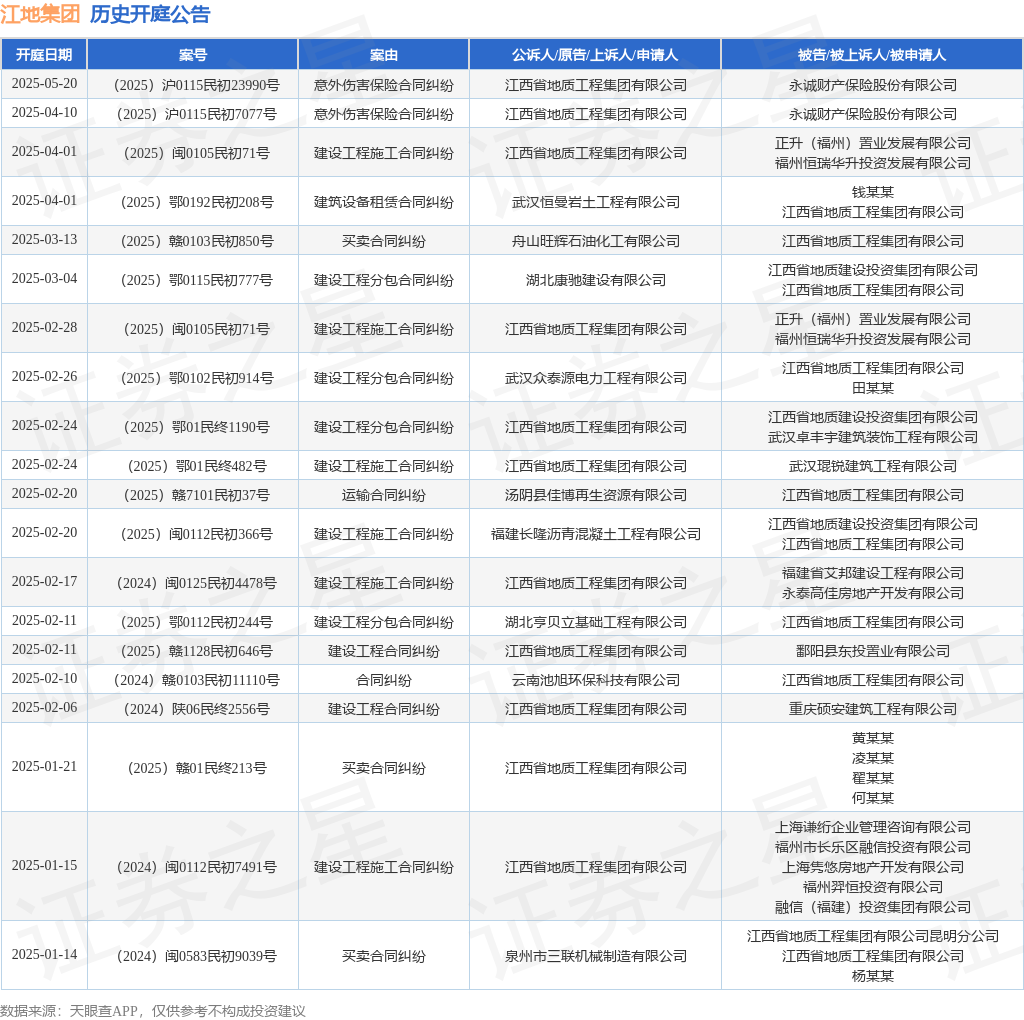Click date 2025-04-10

(44, 112)
